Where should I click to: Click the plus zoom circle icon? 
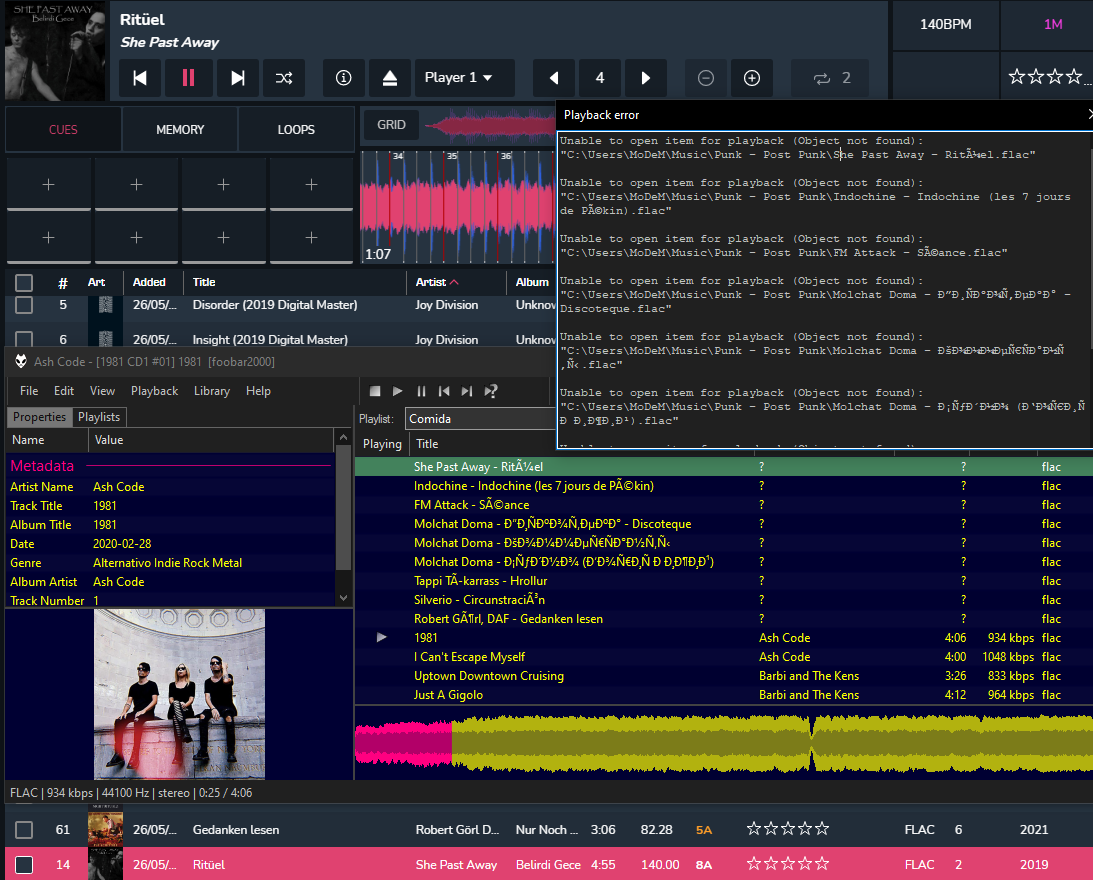click(x=751, y=78)
